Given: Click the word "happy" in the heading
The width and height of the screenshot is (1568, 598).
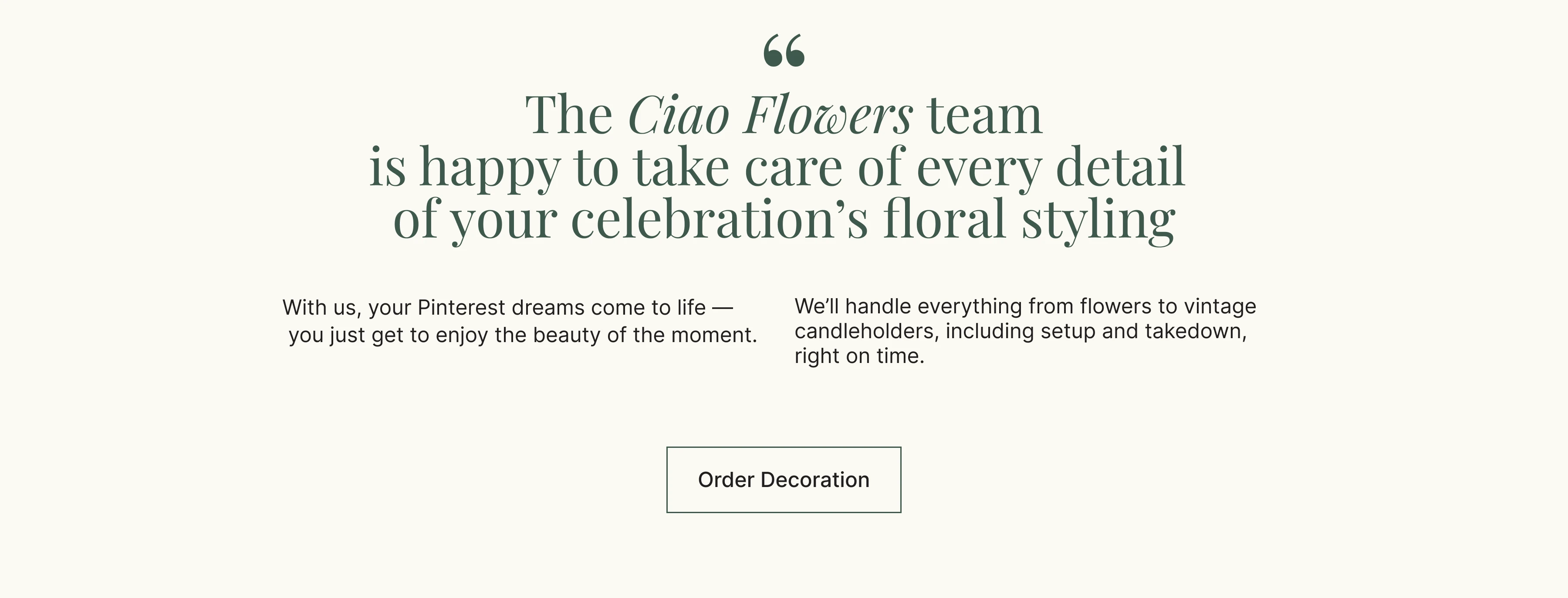Looking at the screenshot, I should point(490,167).
